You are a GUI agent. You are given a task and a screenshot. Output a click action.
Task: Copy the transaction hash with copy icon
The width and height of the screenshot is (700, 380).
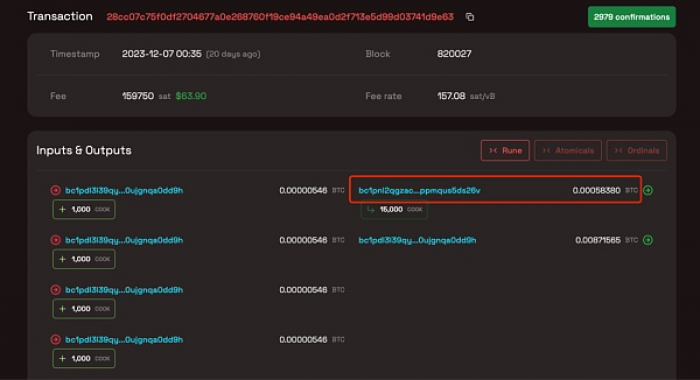pos(470,17)
